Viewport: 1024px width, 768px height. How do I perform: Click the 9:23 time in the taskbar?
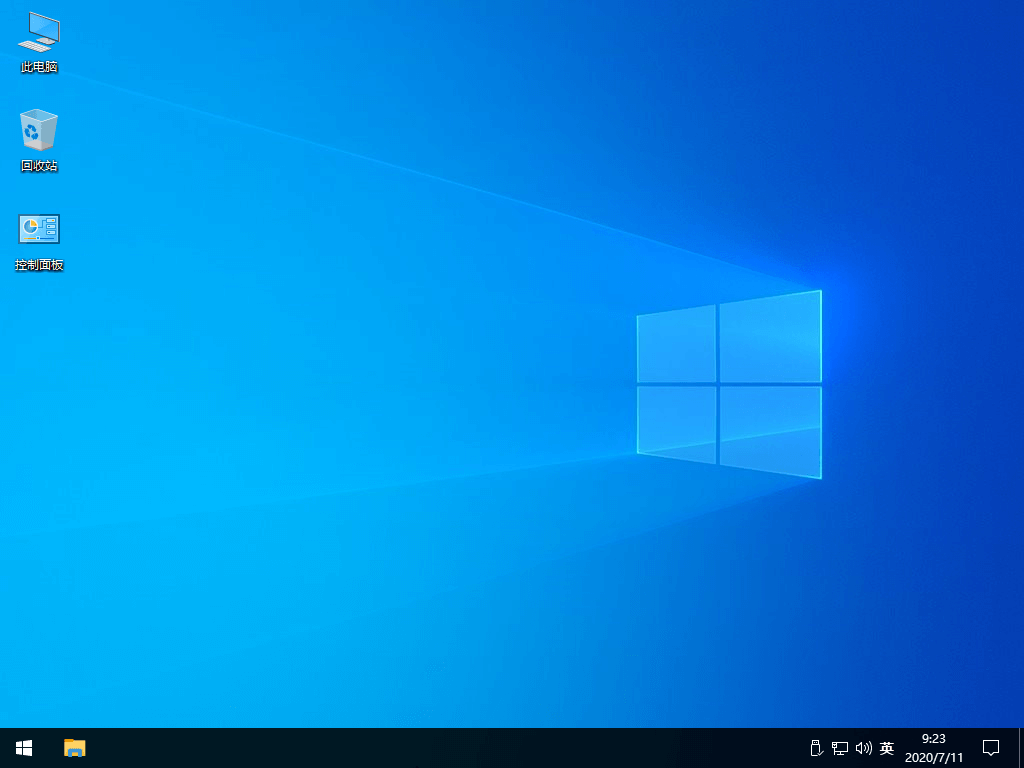click(x=934, y=739)
